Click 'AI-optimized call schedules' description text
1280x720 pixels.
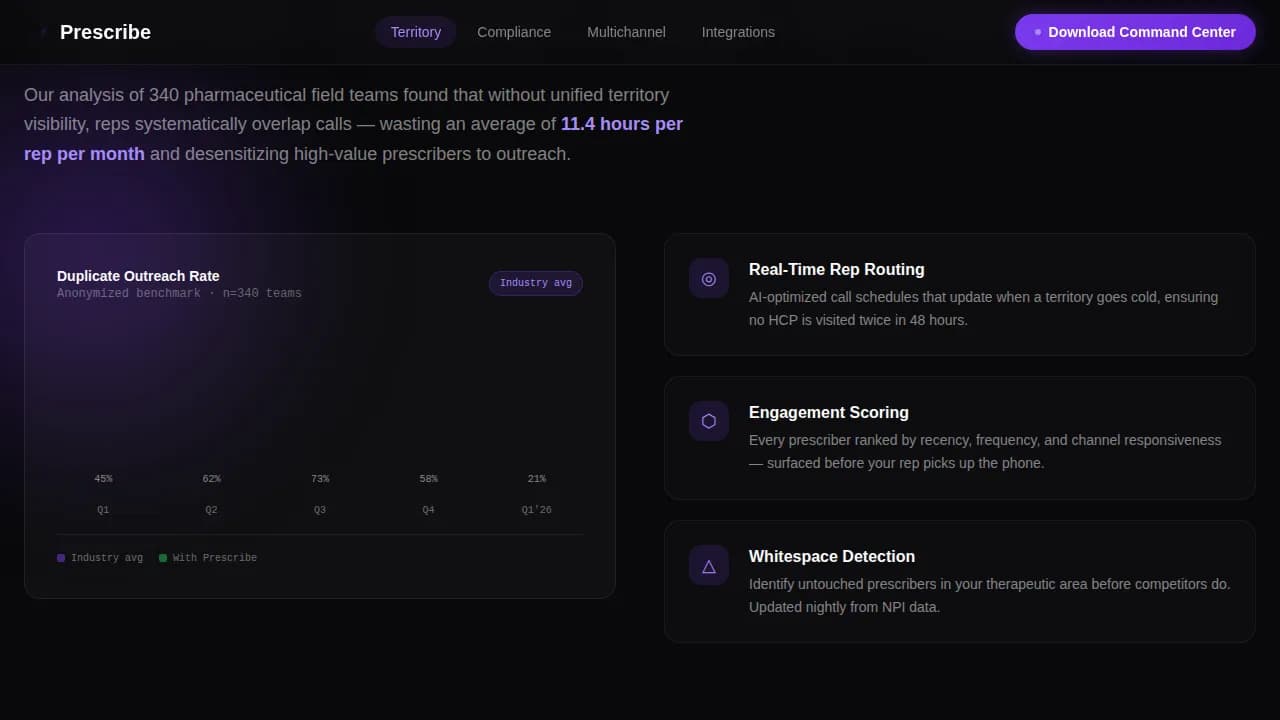point(983,309)
